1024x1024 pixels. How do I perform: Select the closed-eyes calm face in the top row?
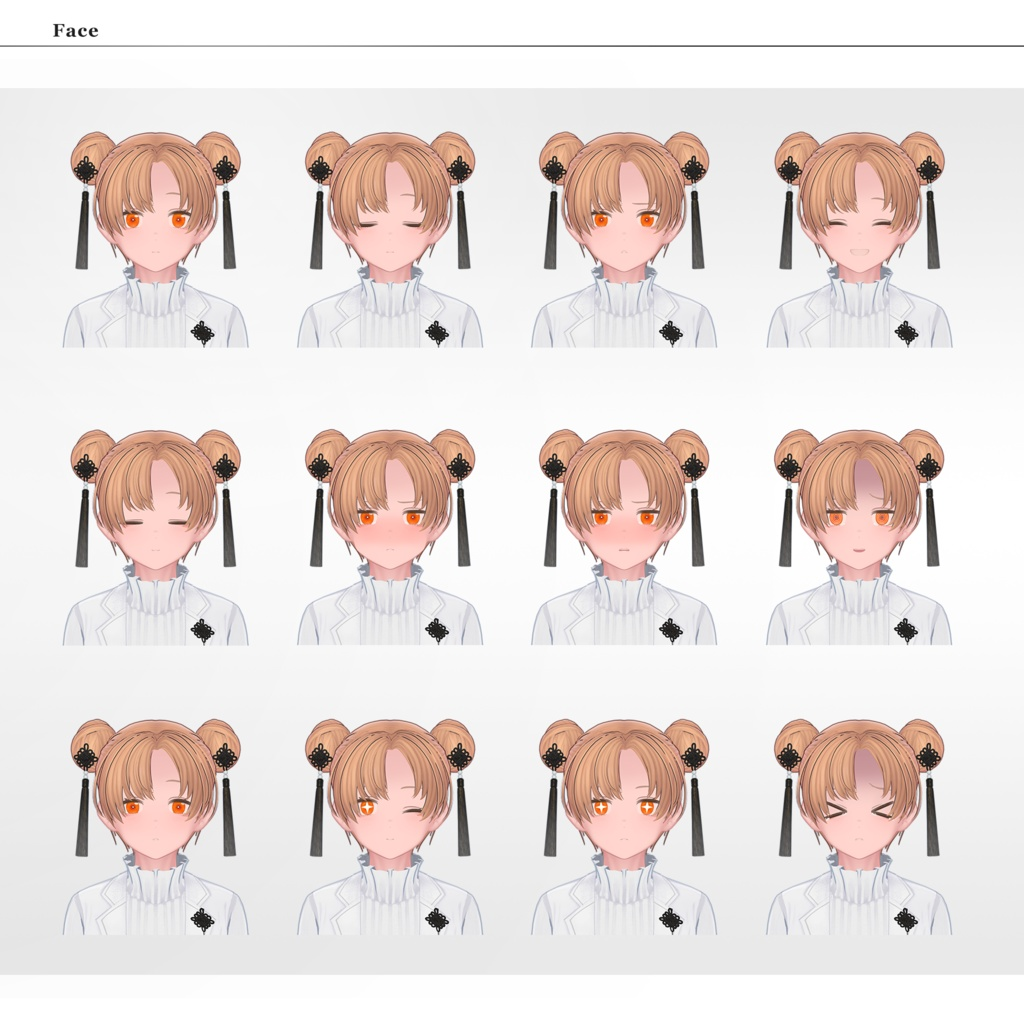coord(390,239)
